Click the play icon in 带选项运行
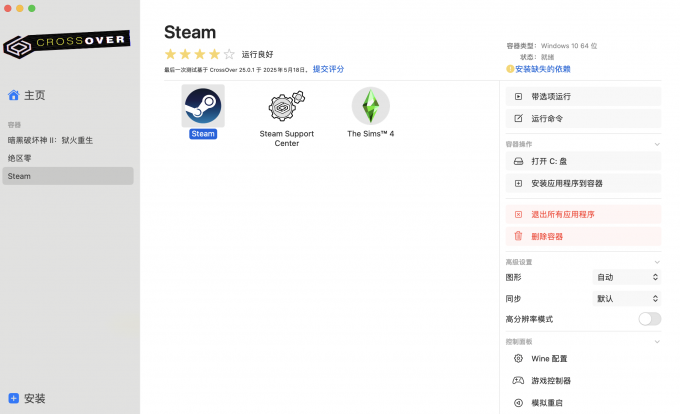 [518, 96]
